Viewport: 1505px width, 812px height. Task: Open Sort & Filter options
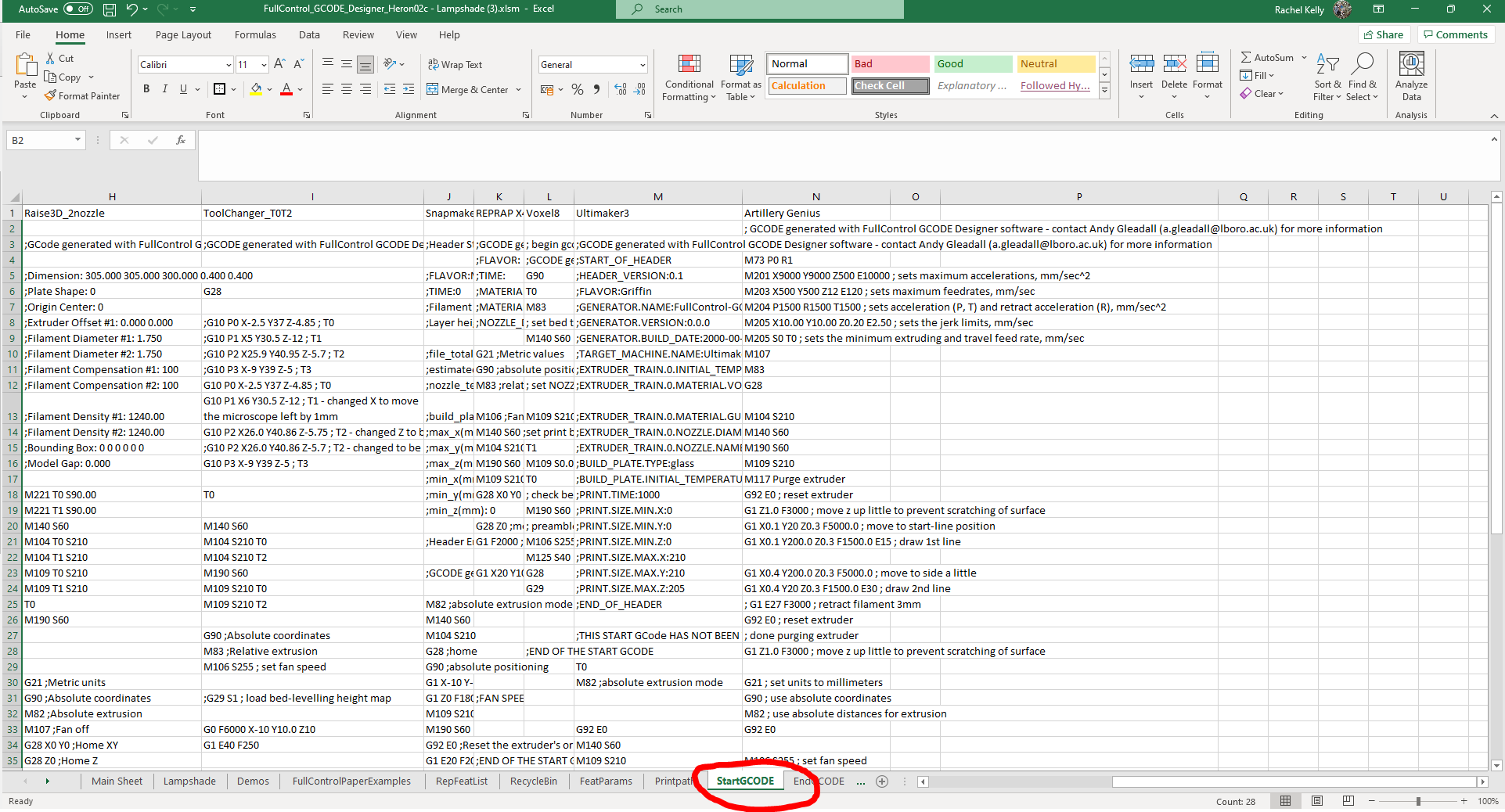(x=1327, y=77)
